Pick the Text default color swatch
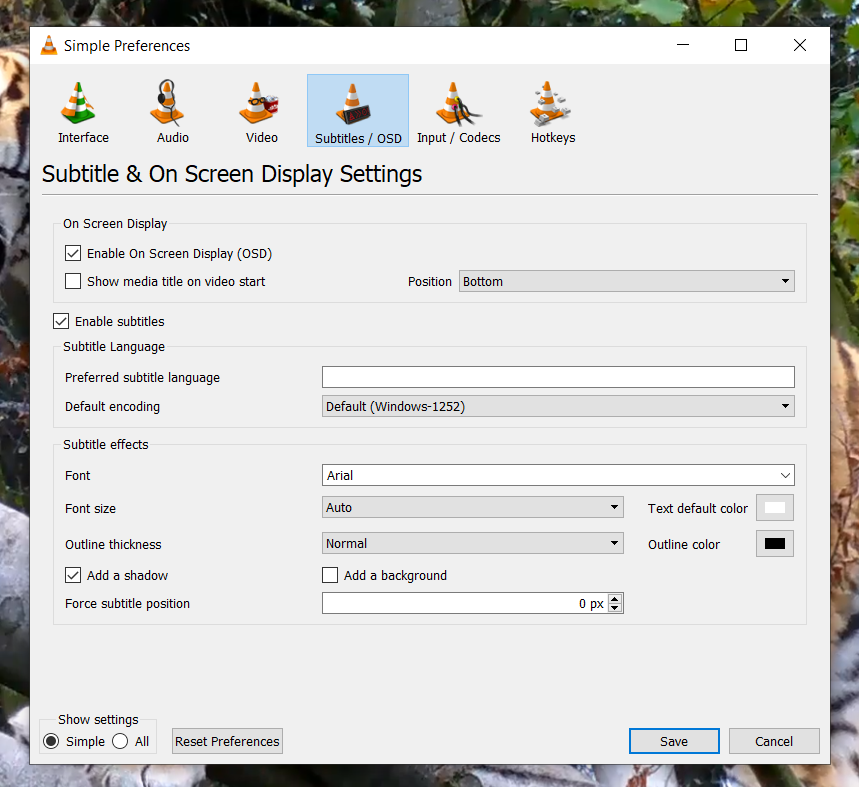 tap(775, 507)
